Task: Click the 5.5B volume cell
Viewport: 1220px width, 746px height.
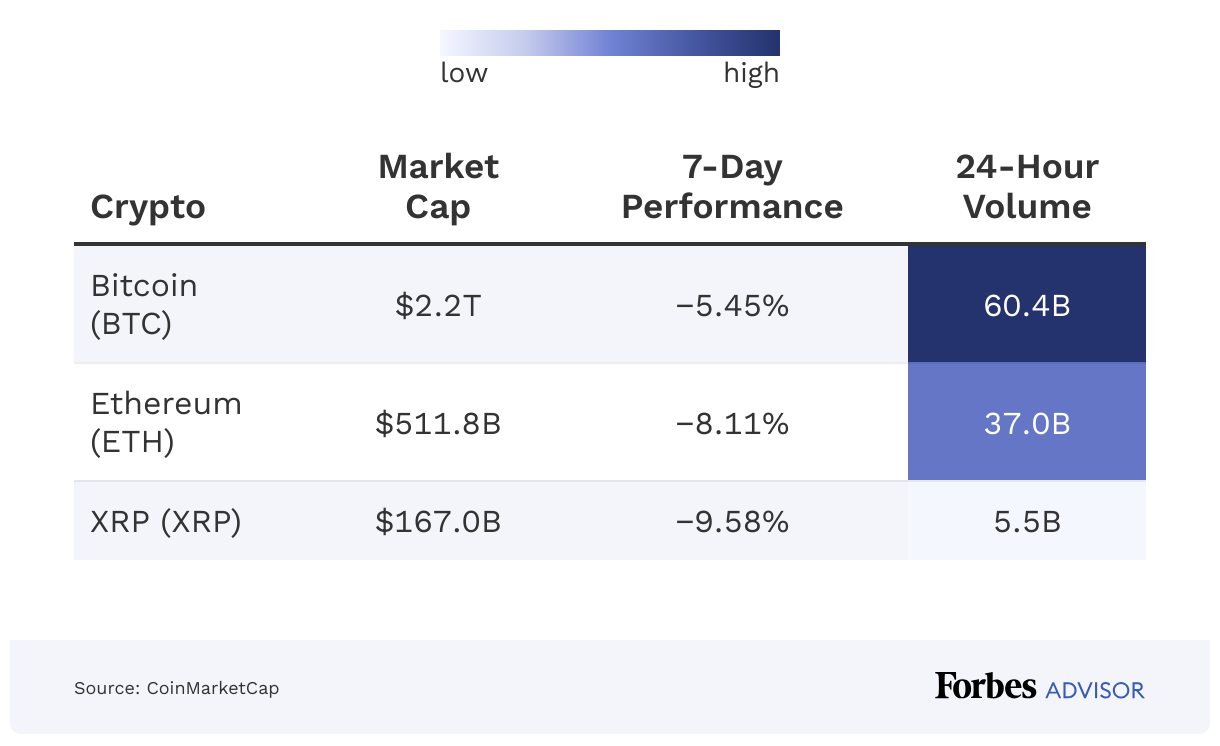Action: [1027, 522]
